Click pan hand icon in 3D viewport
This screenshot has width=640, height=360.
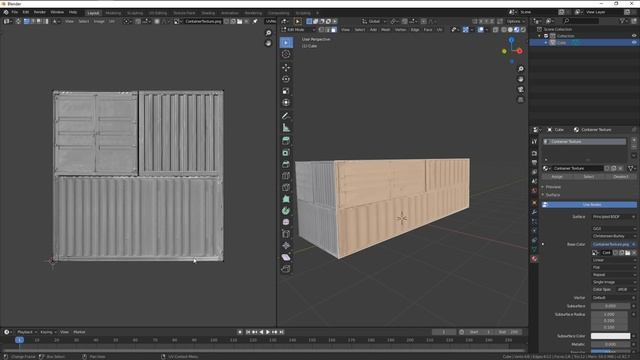[520, 79]
